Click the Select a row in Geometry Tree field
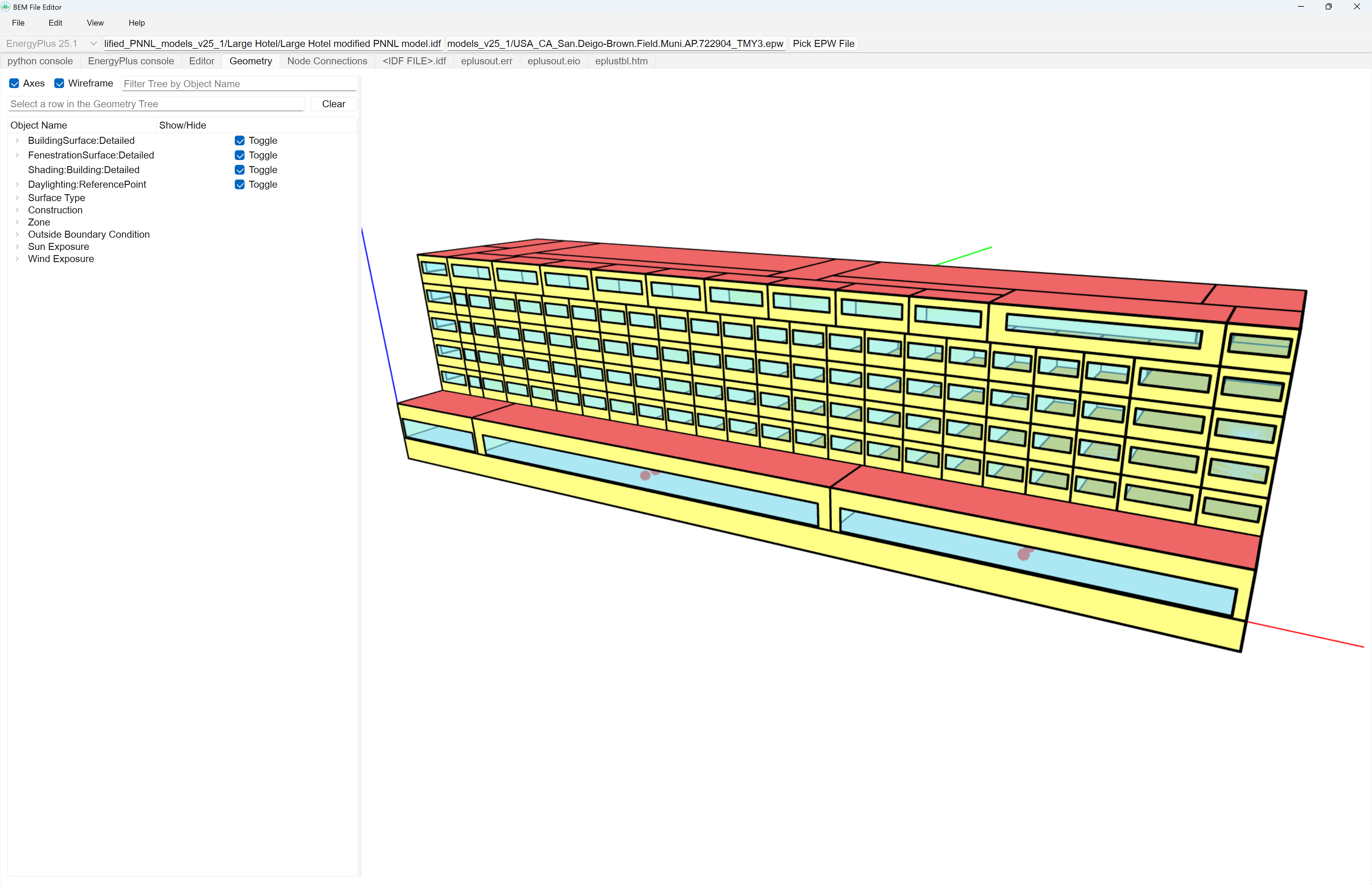 (x=156, y=104)
